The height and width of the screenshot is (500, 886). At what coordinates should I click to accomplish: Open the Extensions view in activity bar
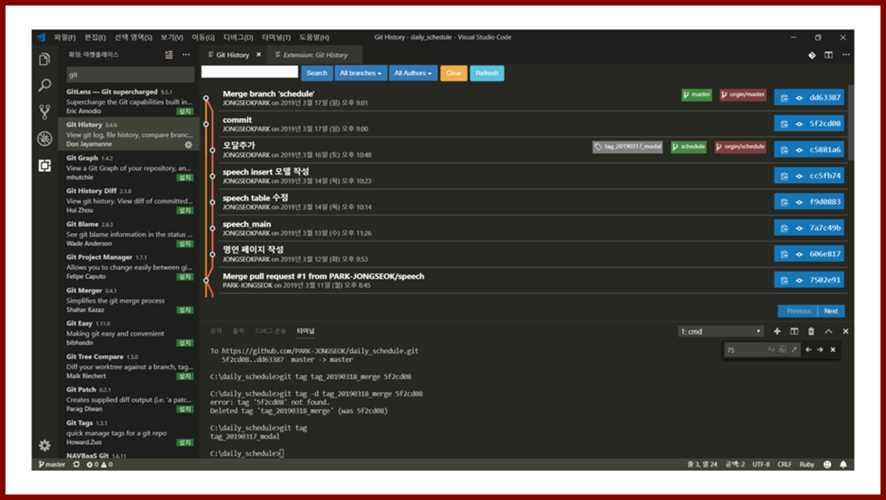(45, 165)
